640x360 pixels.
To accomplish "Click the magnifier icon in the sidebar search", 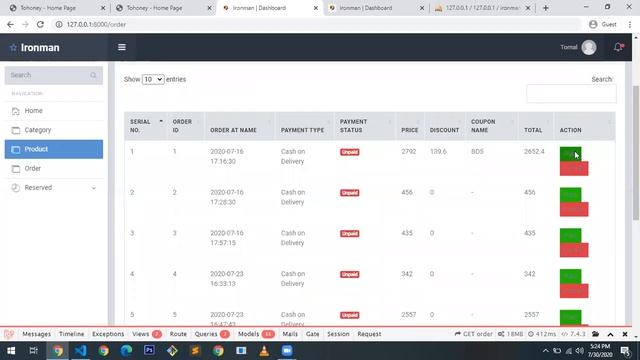I will coord(93,75).
